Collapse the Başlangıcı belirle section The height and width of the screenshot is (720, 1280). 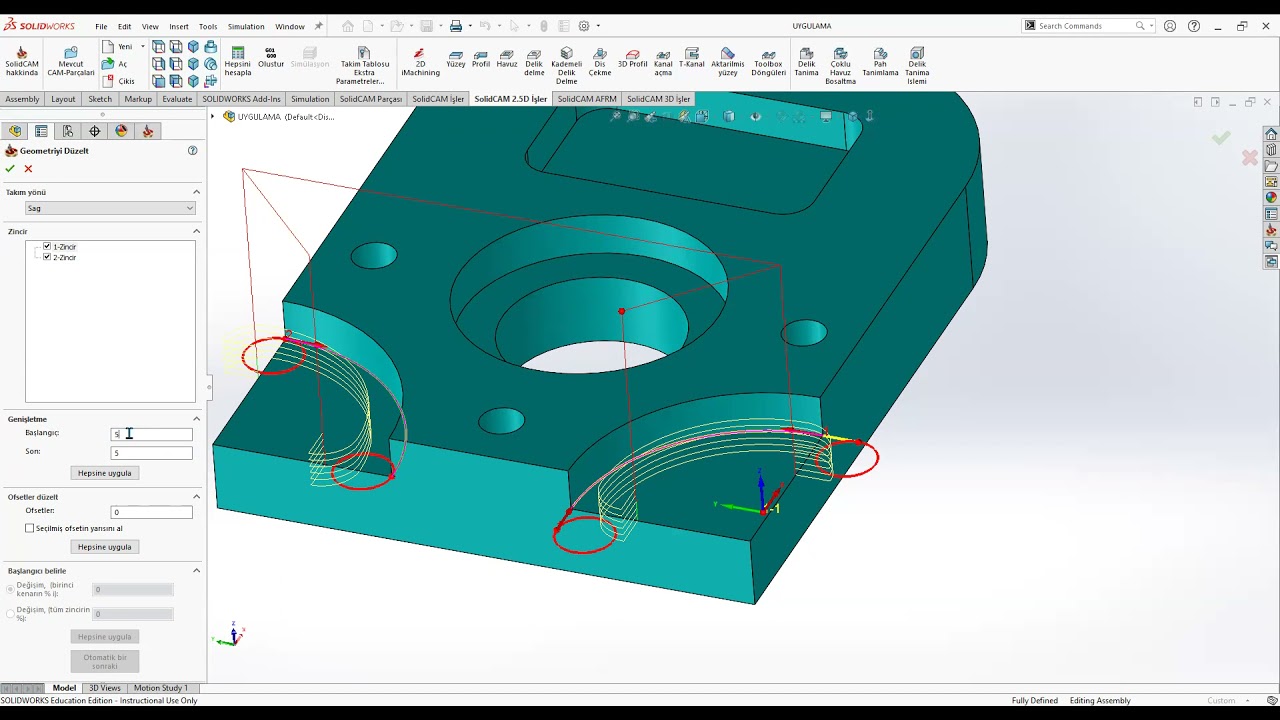point(196,571)
